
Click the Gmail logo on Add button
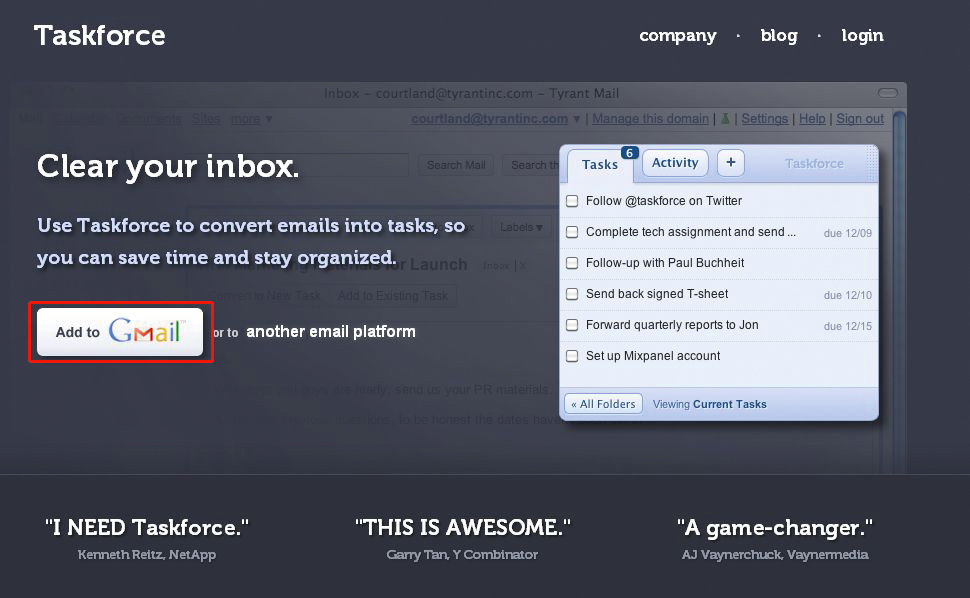tap(145, 332)
